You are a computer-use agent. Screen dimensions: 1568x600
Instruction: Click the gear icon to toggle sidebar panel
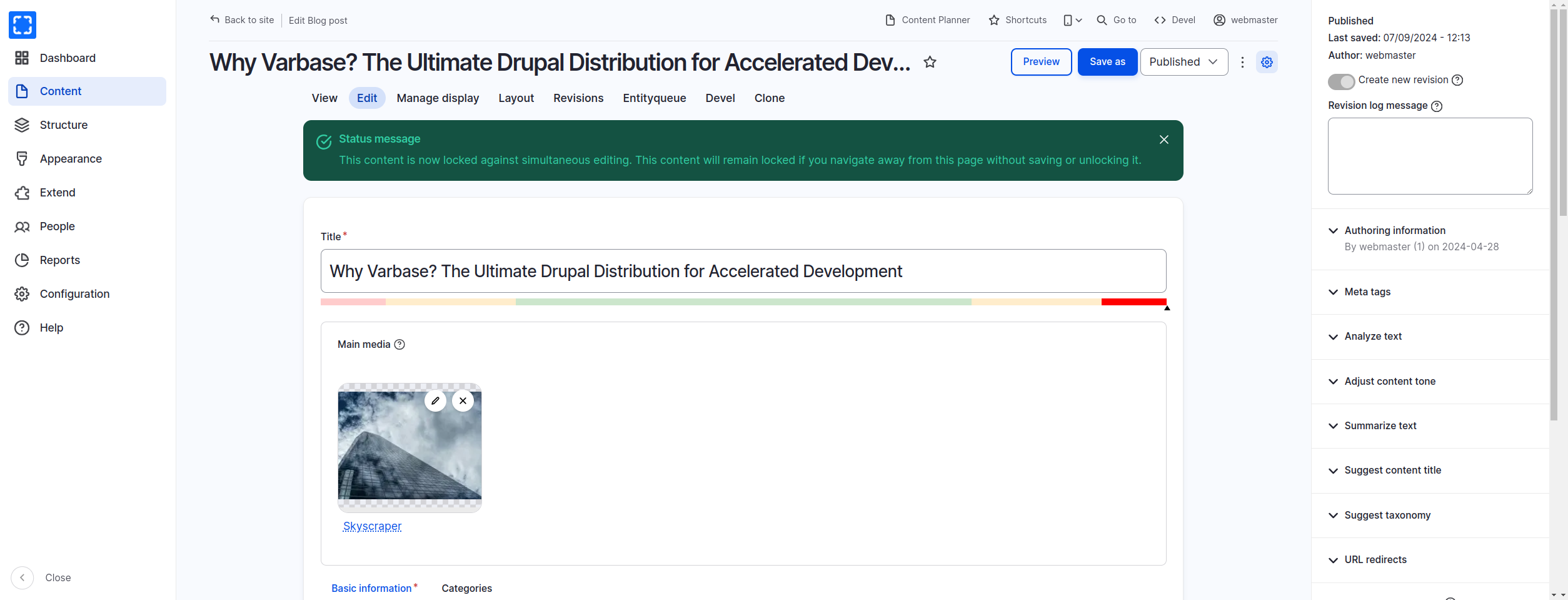1267,62
